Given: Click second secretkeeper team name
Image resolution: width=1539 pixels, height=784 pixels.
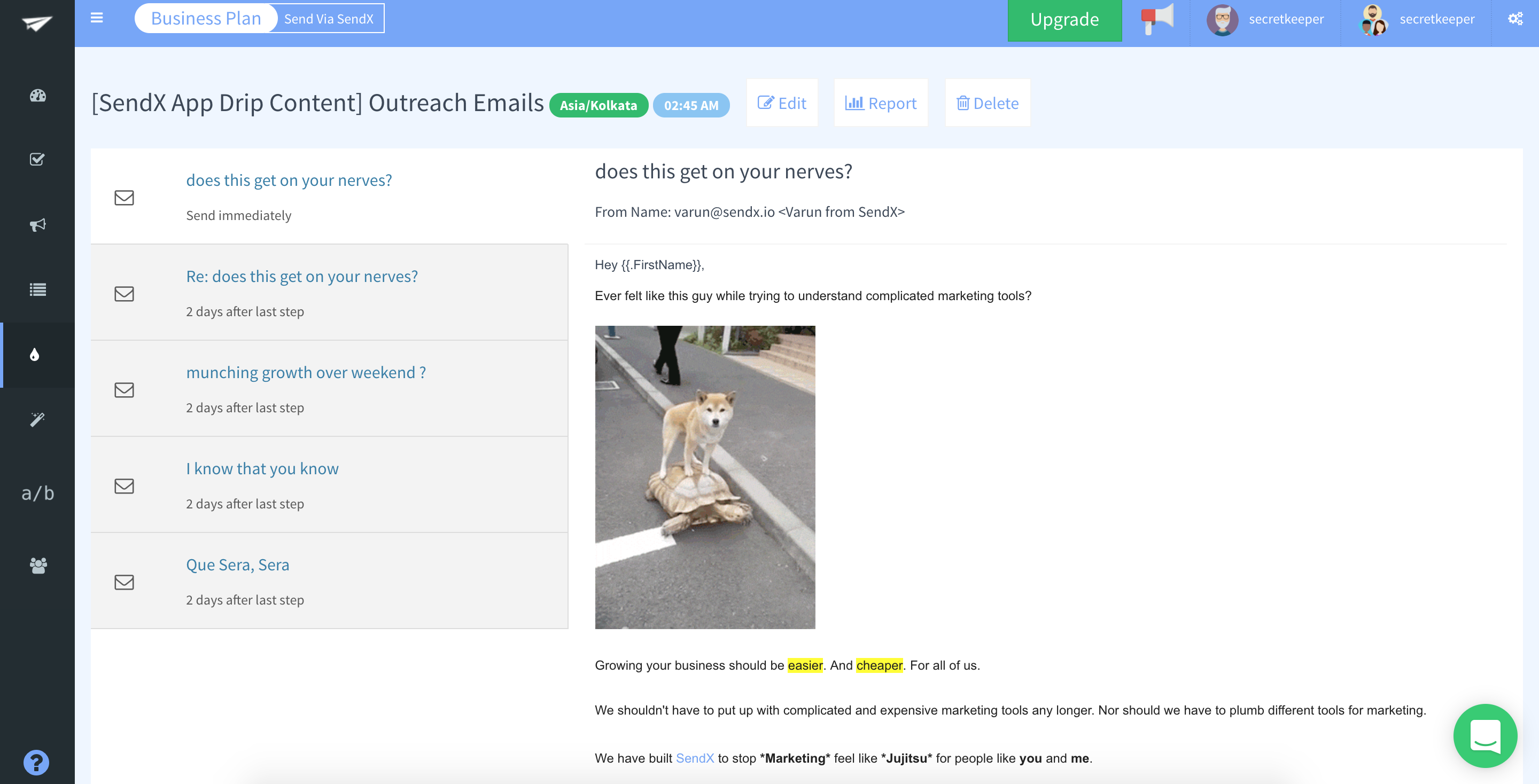Looking at the screenshot, I should [1437, 19].
